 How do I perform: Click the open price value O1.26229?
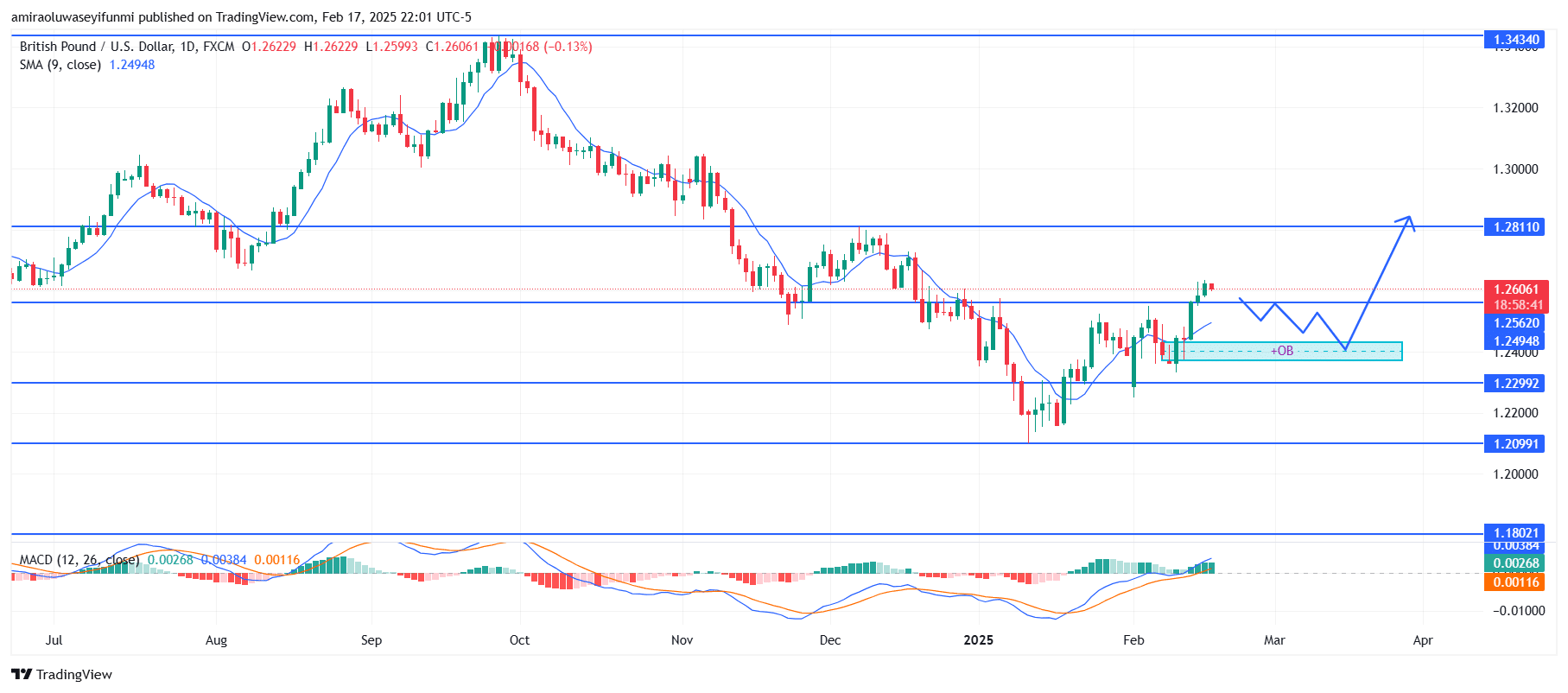(x=269, y=47)
